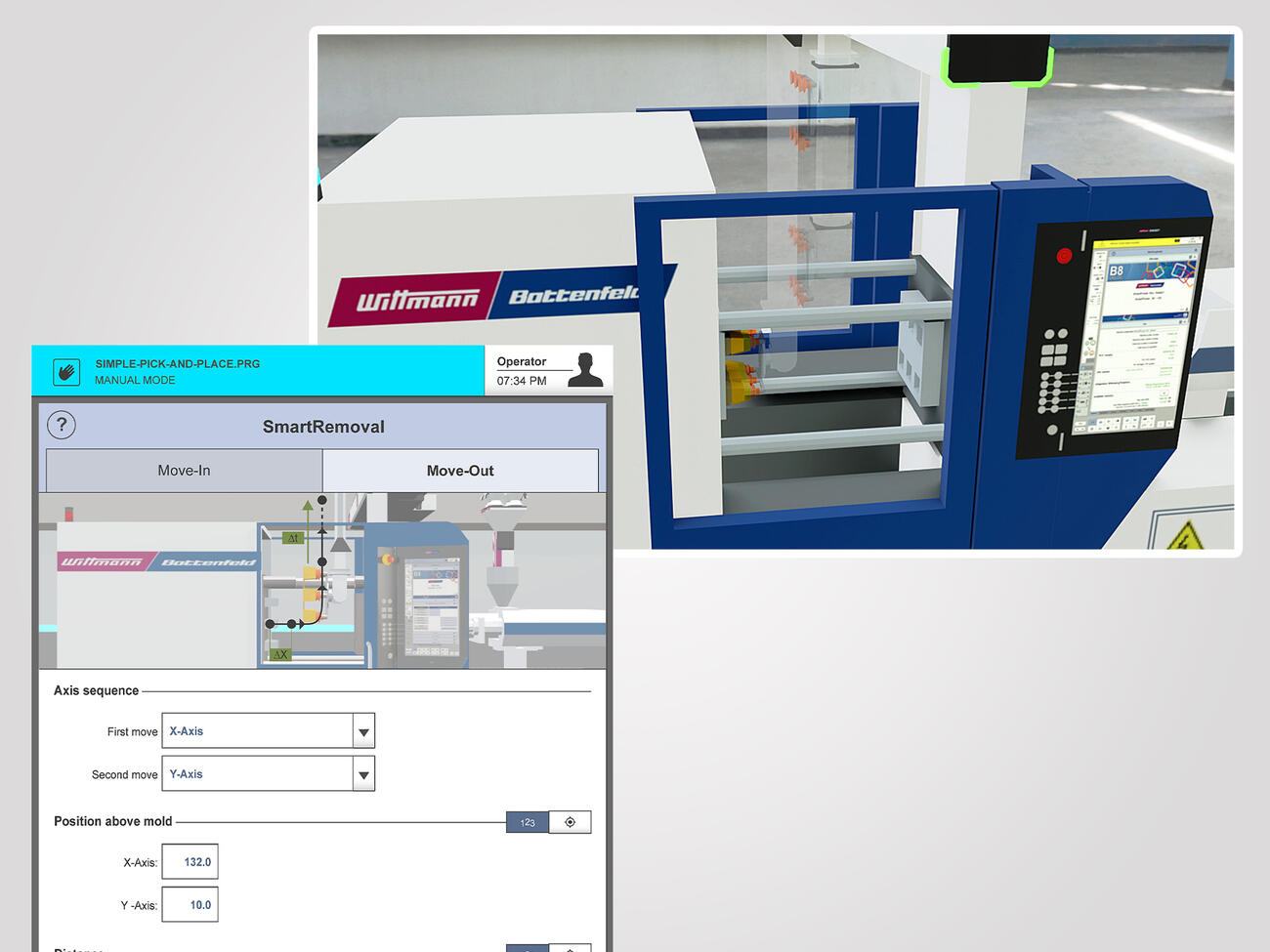The image size is (1270, 952).
Task: Click the 07:34 PM clock
Action: (x=522, y=381)
